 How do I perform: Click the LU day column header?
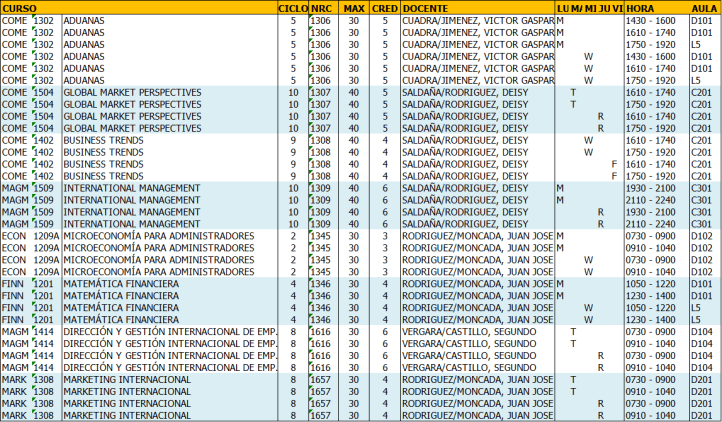pyautogui.click(x=561, y=7)
